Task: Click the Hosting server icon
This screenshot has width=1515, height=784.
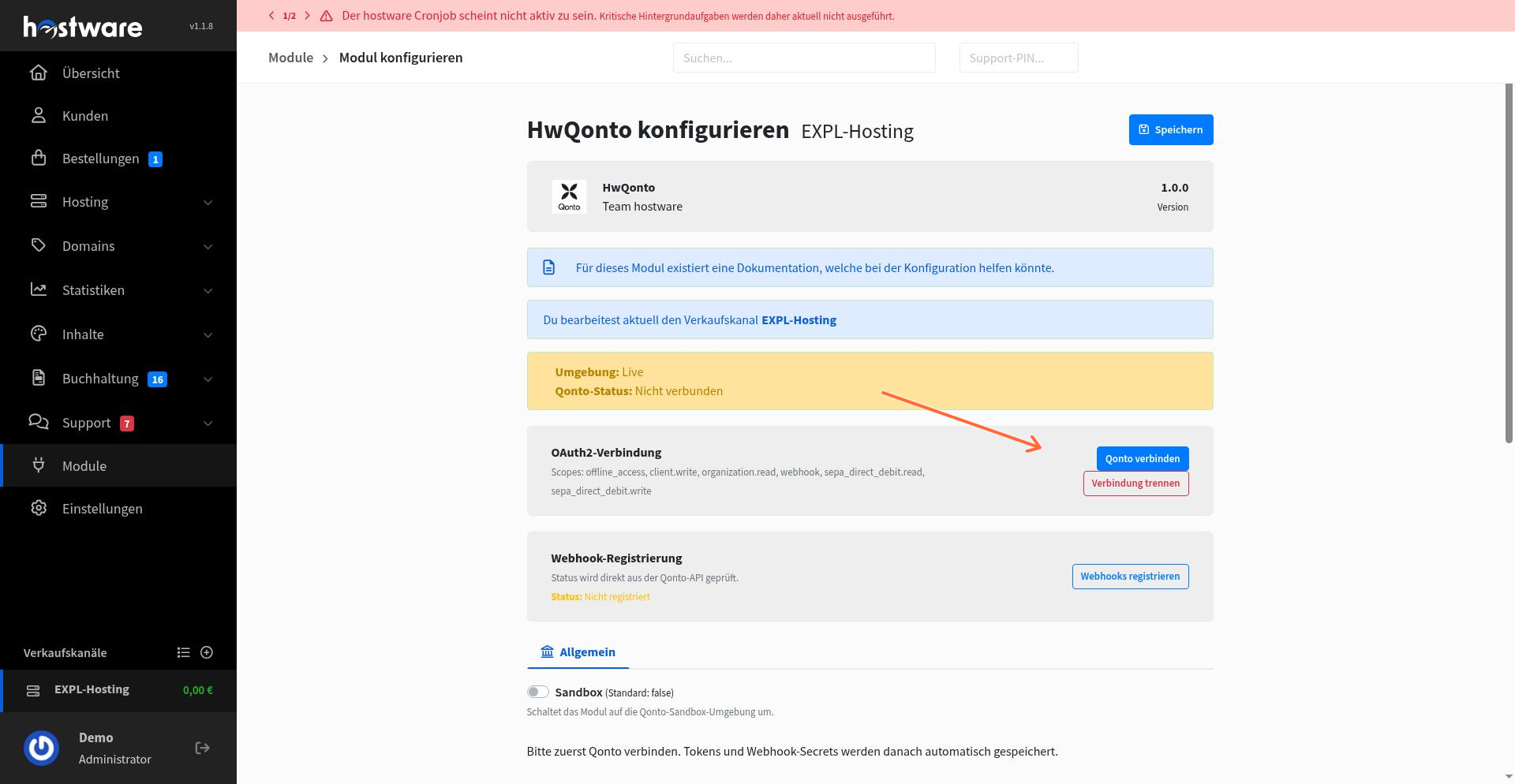Action: tap(39, 201)
